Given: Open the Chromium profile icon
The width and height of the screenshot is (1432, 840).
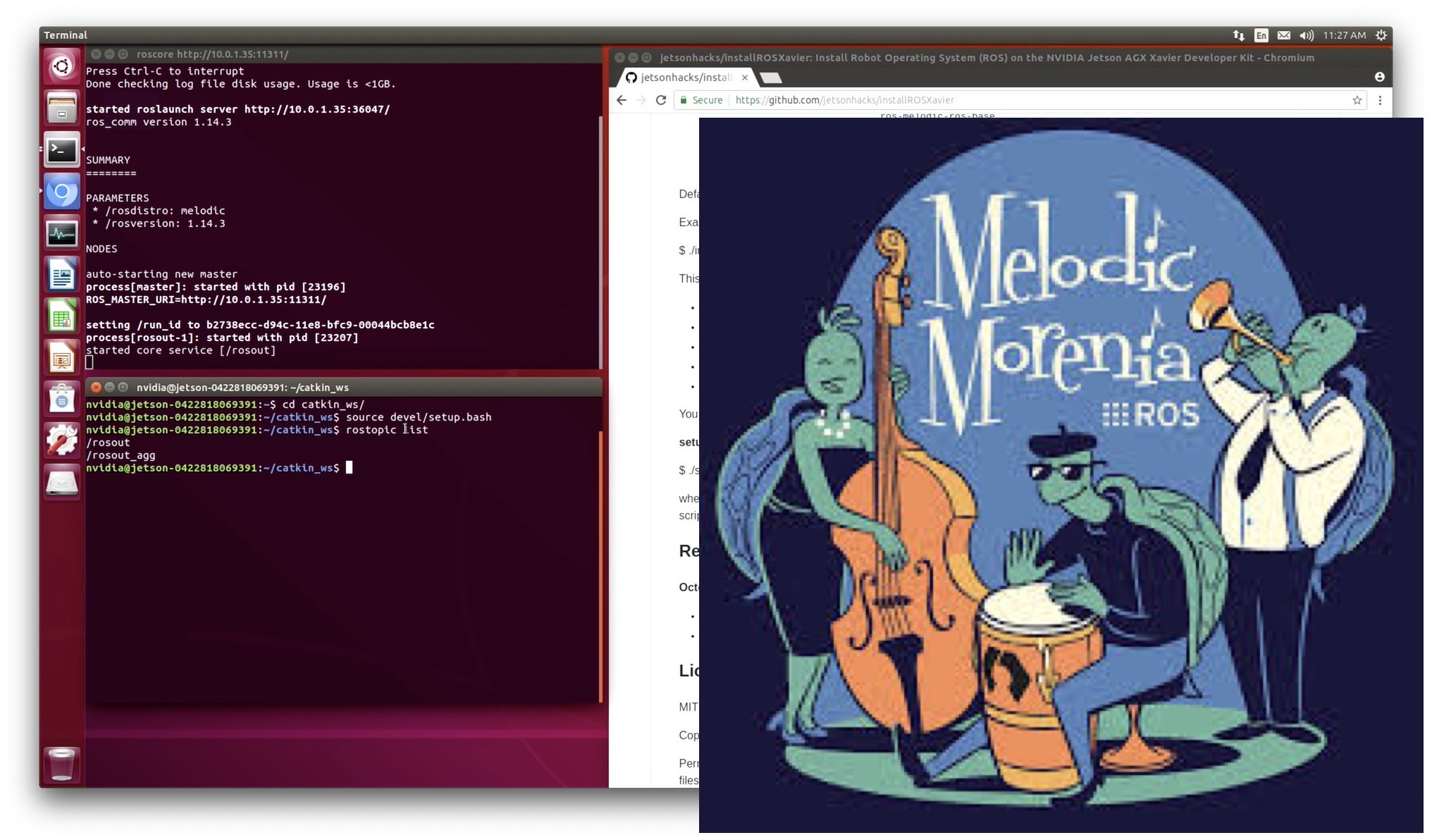Looking at the screenshot, I should 1379,77.
